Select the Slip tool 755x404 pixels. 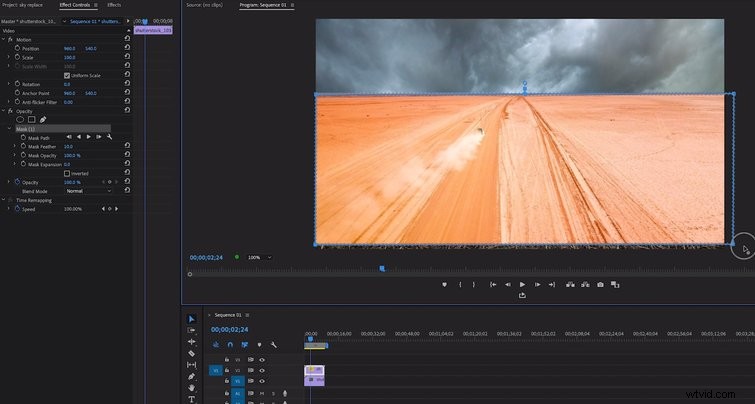(x=191, y=365)
